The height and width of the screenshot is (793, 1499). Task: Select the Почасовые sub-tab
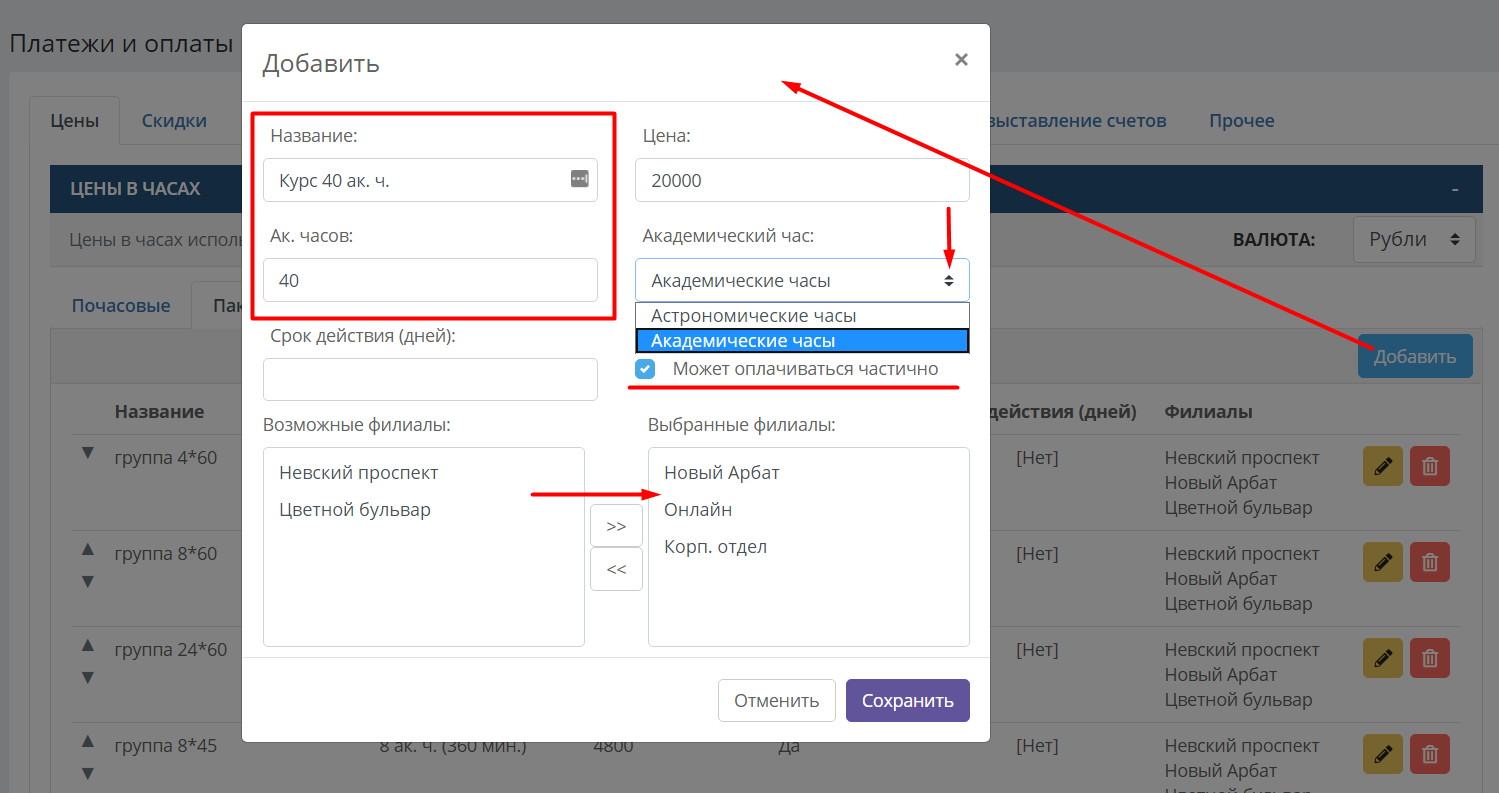click(x=121, y=305)
